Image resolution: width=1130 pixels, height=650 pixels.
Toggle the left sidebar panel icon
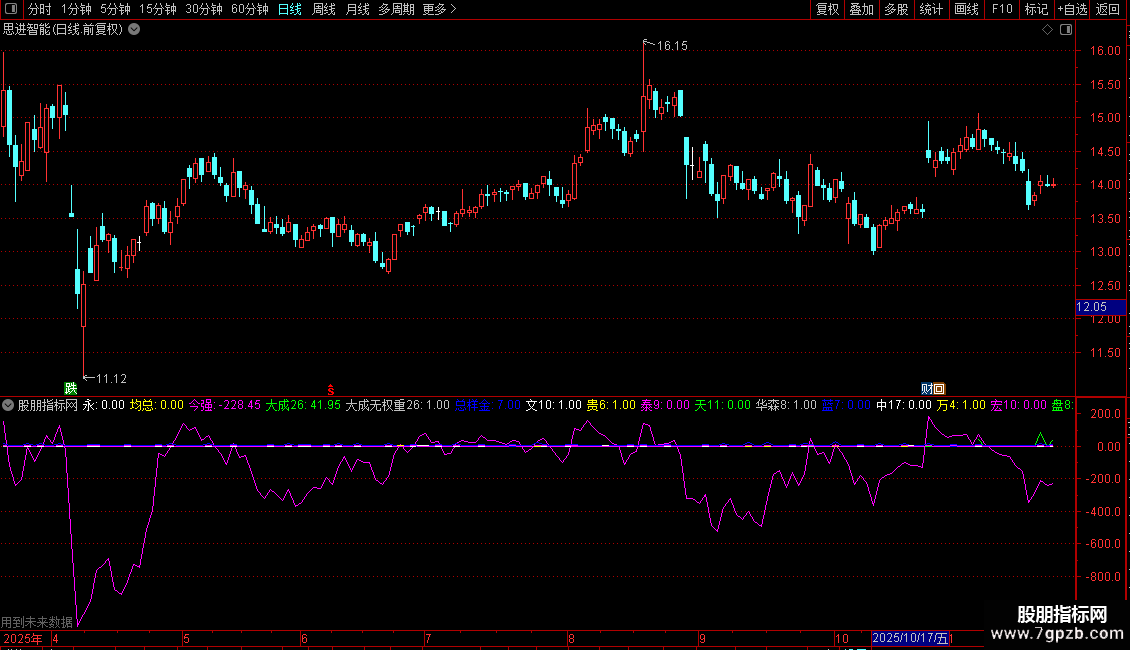(11, 9)
